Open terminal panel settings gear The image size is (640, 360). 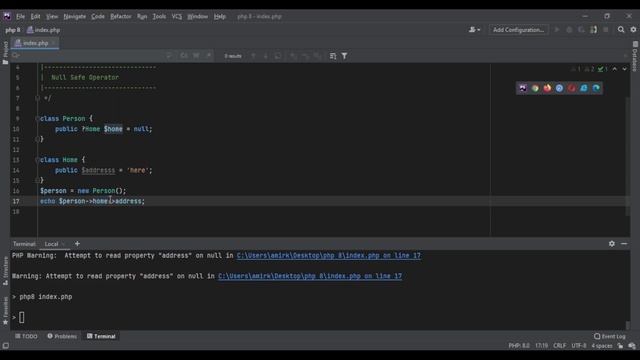point(612,244)
